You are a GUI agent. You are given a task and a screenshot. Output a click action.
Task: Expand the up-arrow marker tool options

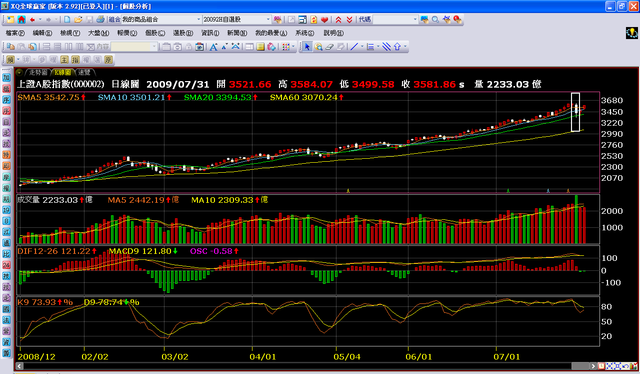tap(405, 47)
